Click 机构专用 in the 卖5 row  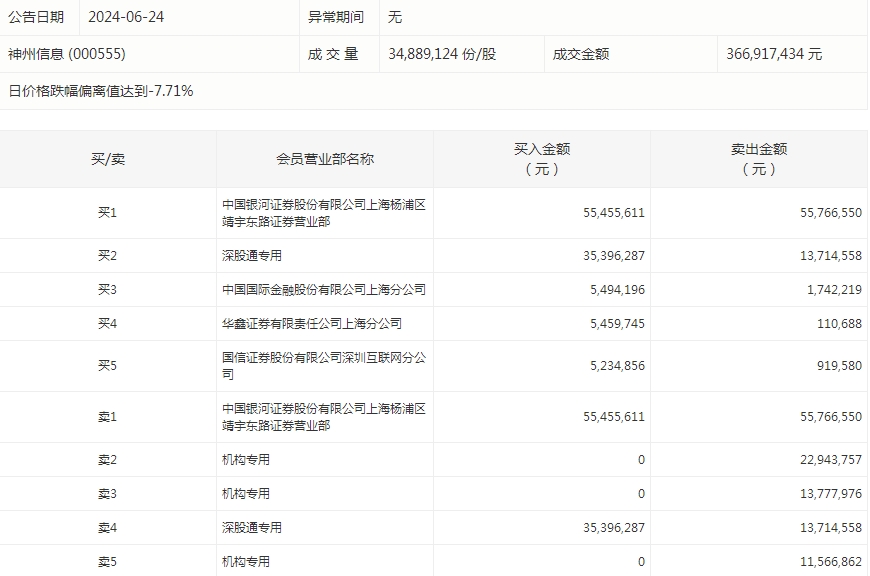[246, 562]
